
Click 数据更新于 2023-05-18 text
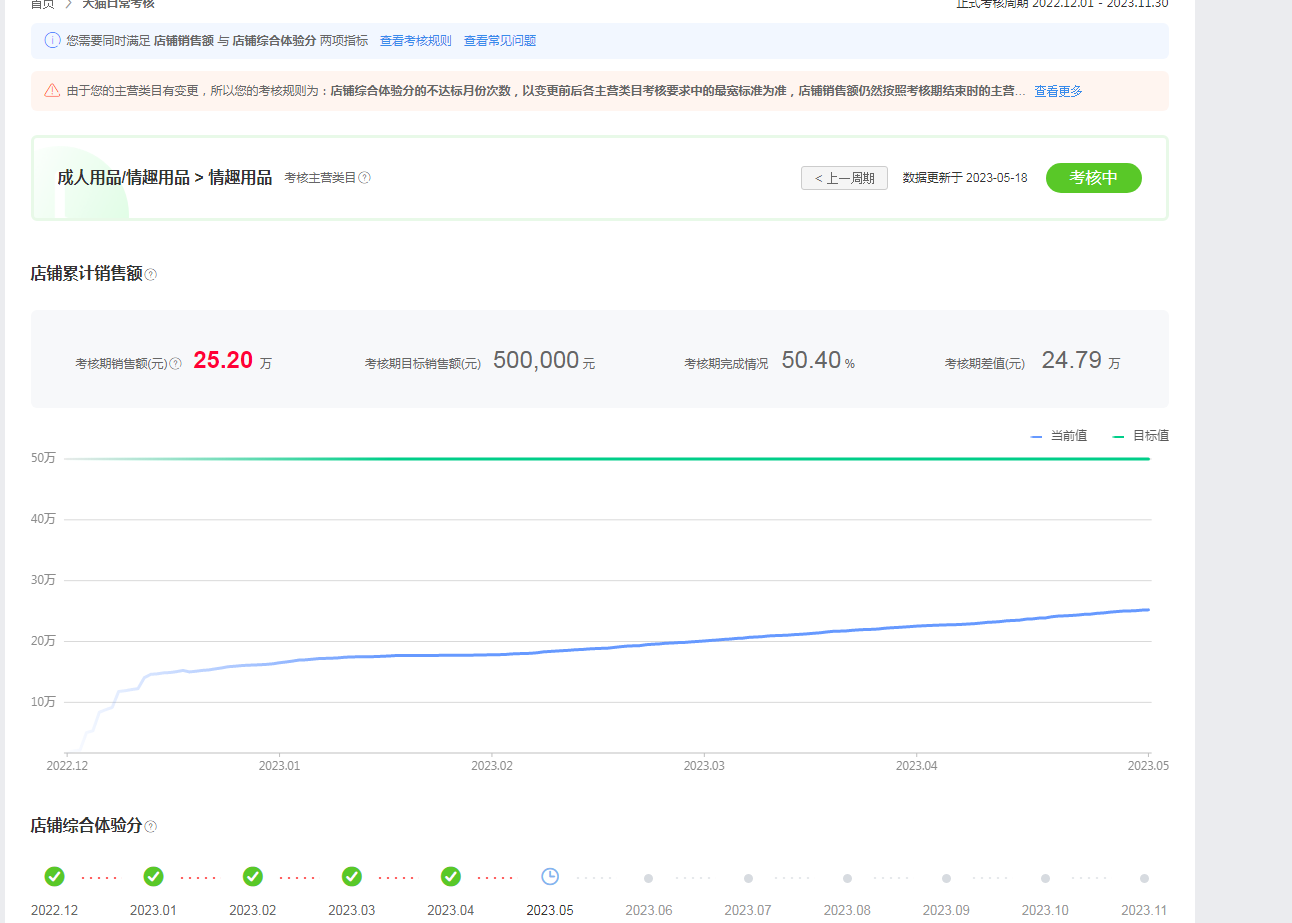click(x=965, y=178)
